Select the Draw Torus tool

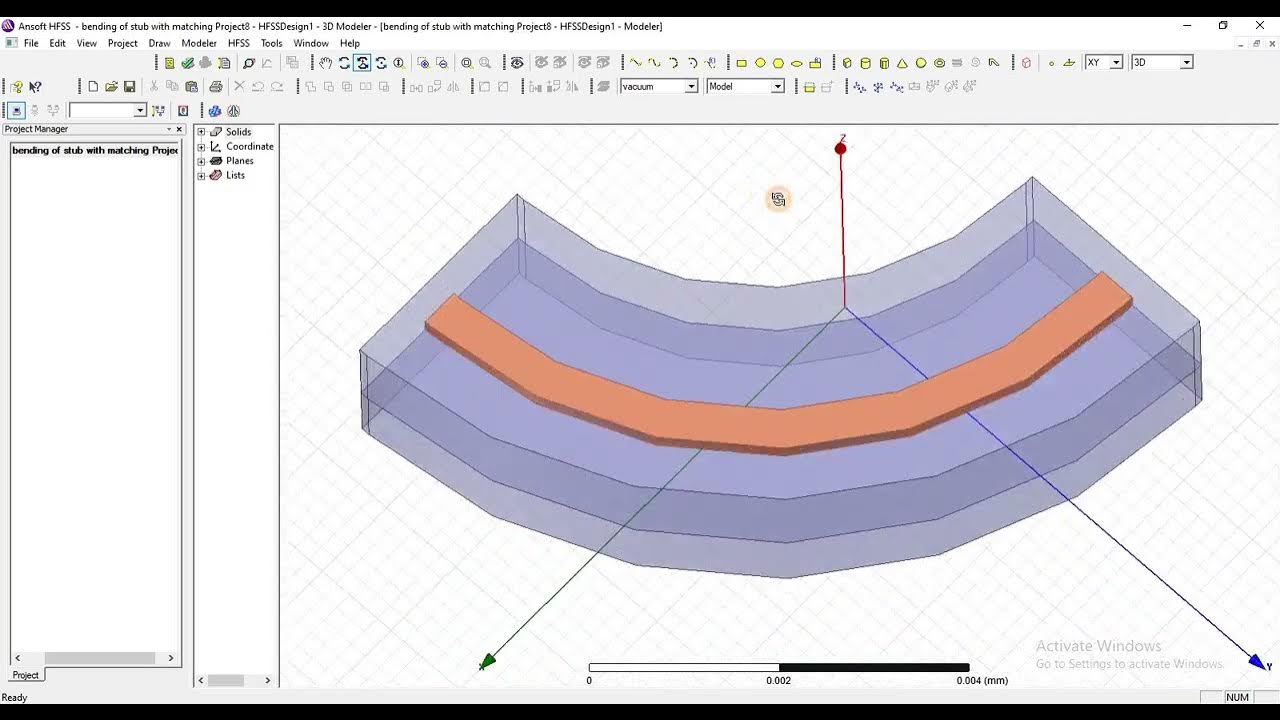(939, 63)
